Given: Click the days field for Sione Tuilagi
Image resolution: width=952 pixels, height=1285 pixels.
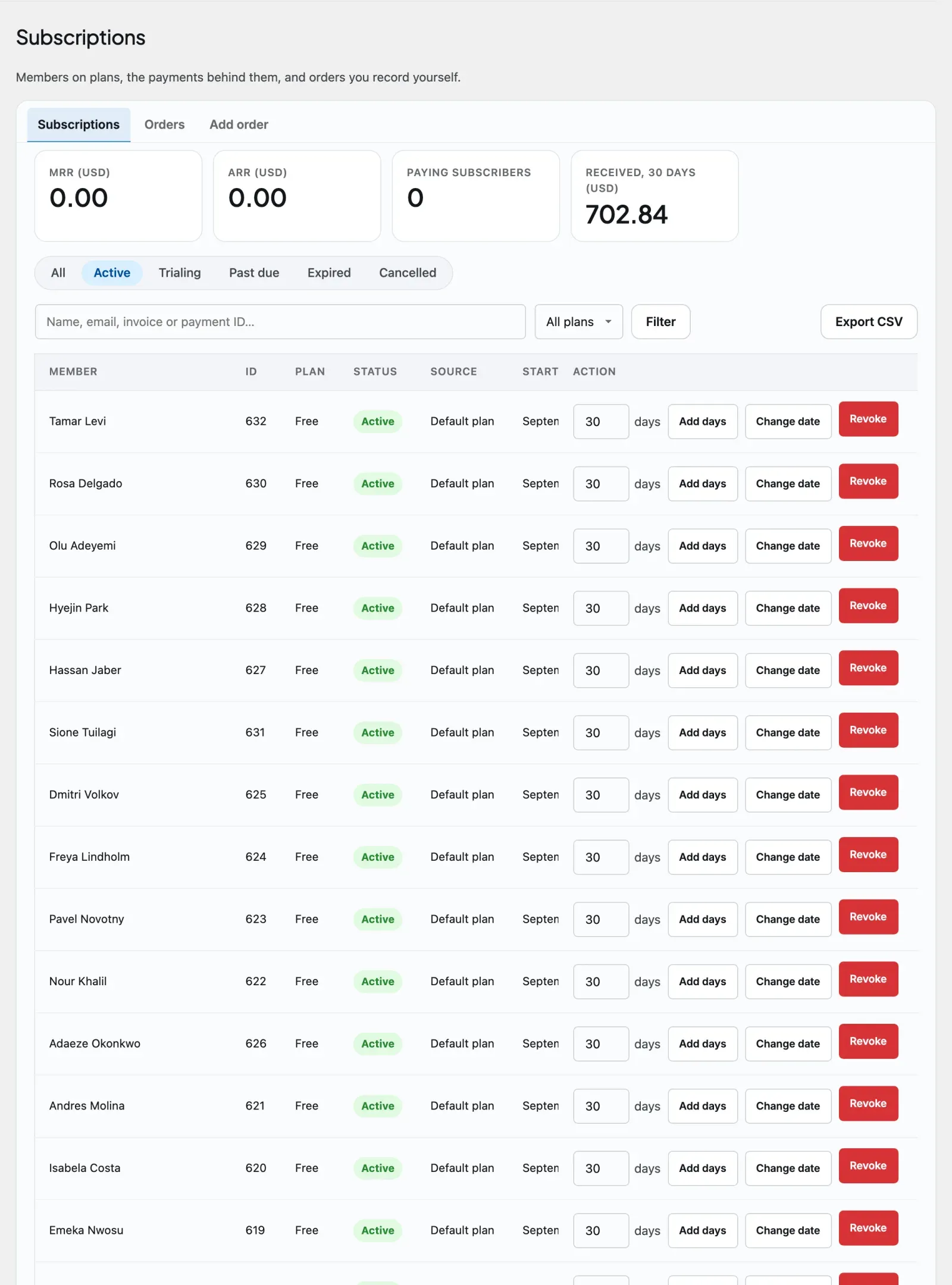Looking at the screenshot, I should click(601, 733).
